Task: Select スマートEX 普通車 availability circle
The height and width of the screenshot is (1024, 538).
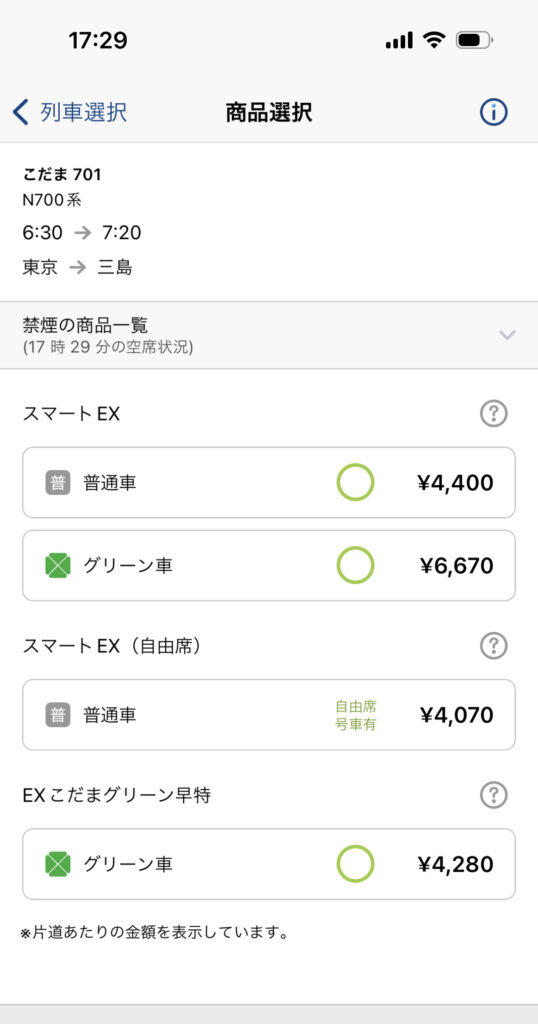Action: click(355, 483)
